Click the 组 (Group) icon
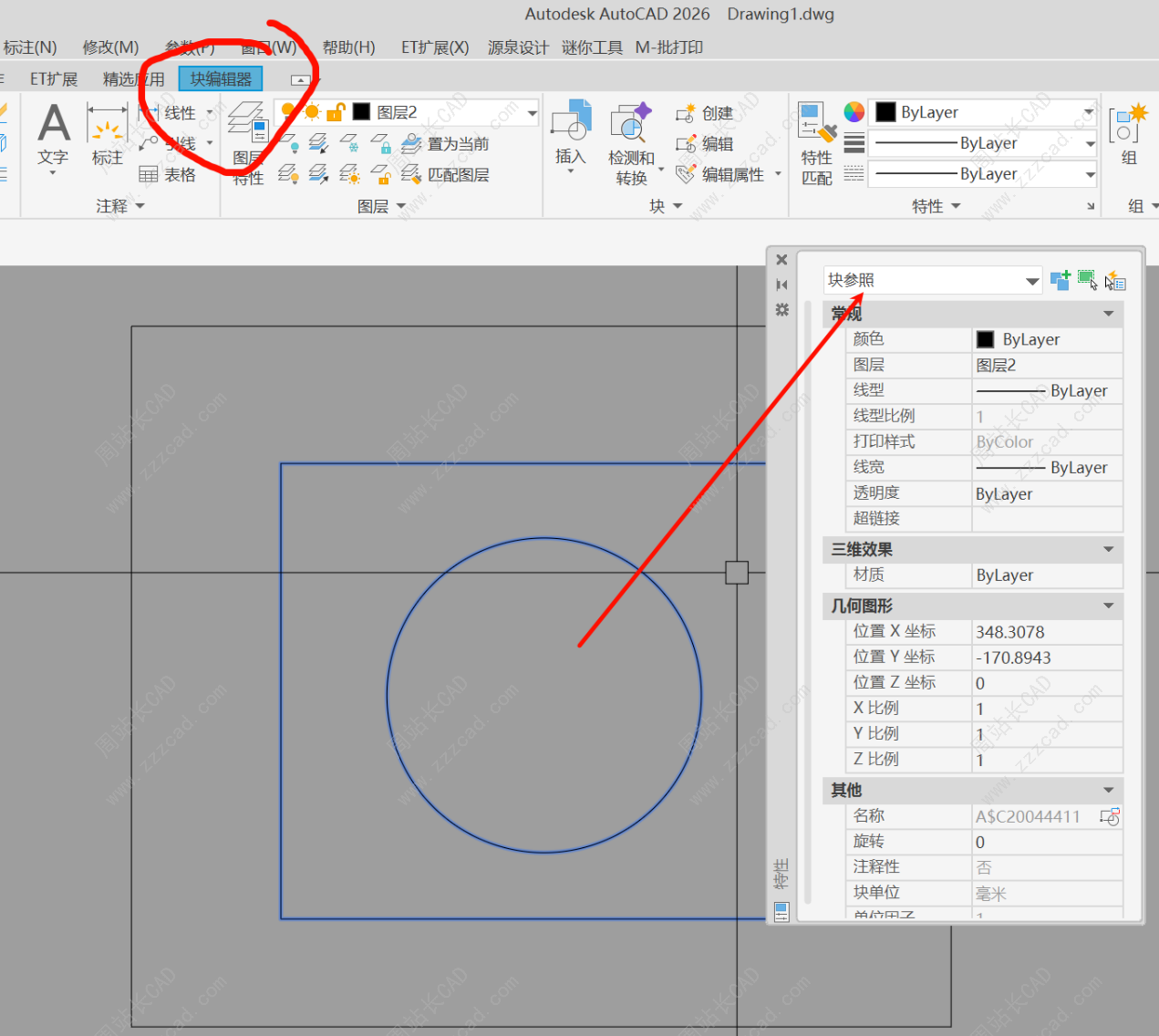 coord(1128,134)
